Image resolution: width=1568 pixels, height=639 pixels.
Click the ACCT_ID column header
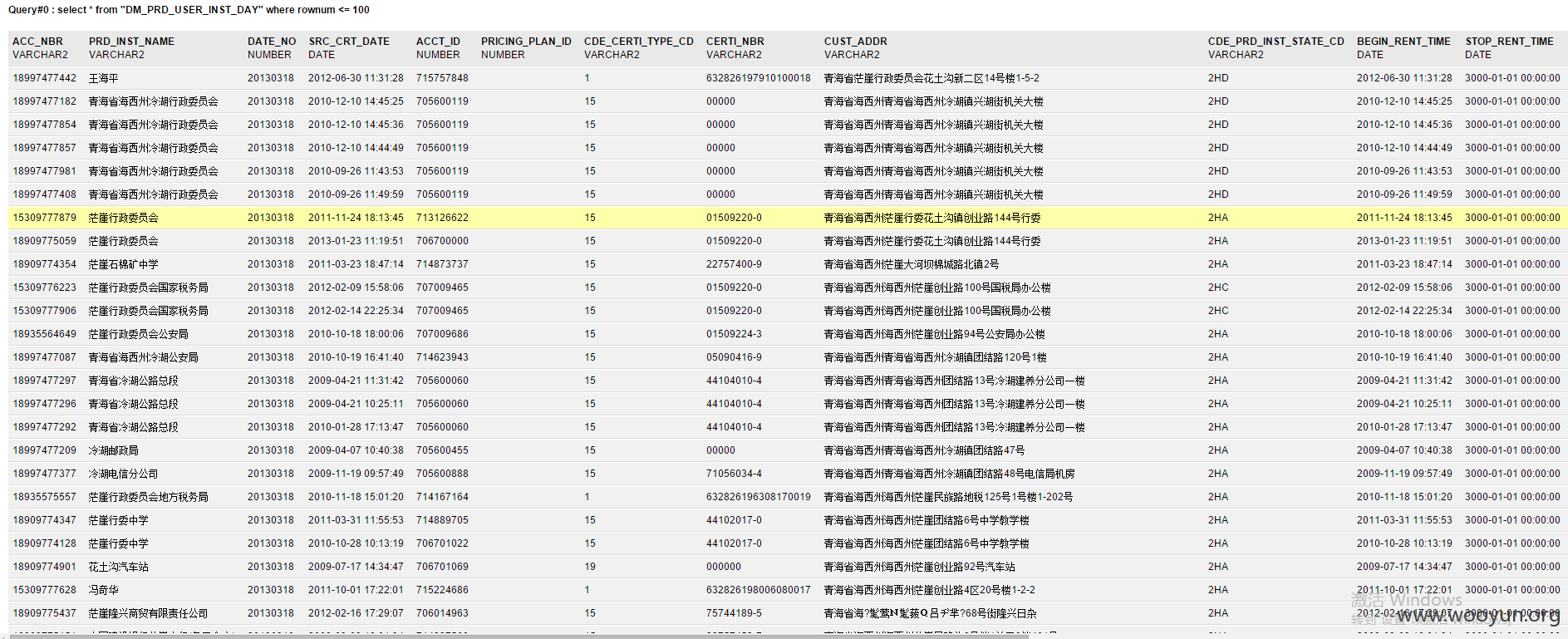[438, 42]
